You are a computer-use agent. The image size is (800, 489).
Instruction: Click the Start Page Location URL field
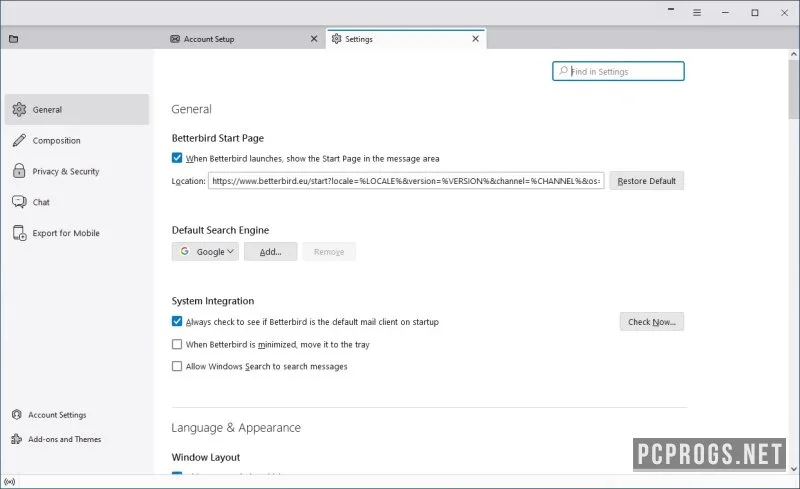pyautogui.click(x=406, y=181)
